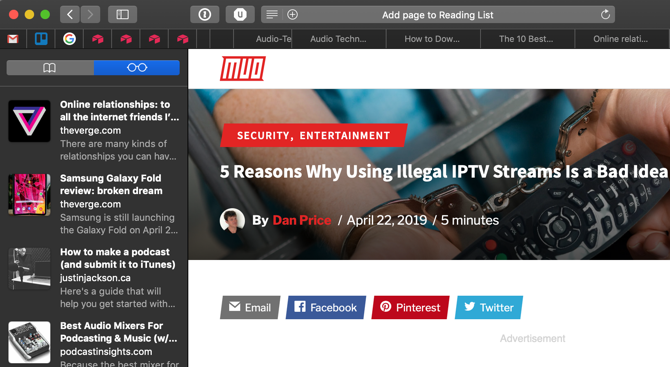Open the second red cube pinned tab

pos(126,39)
